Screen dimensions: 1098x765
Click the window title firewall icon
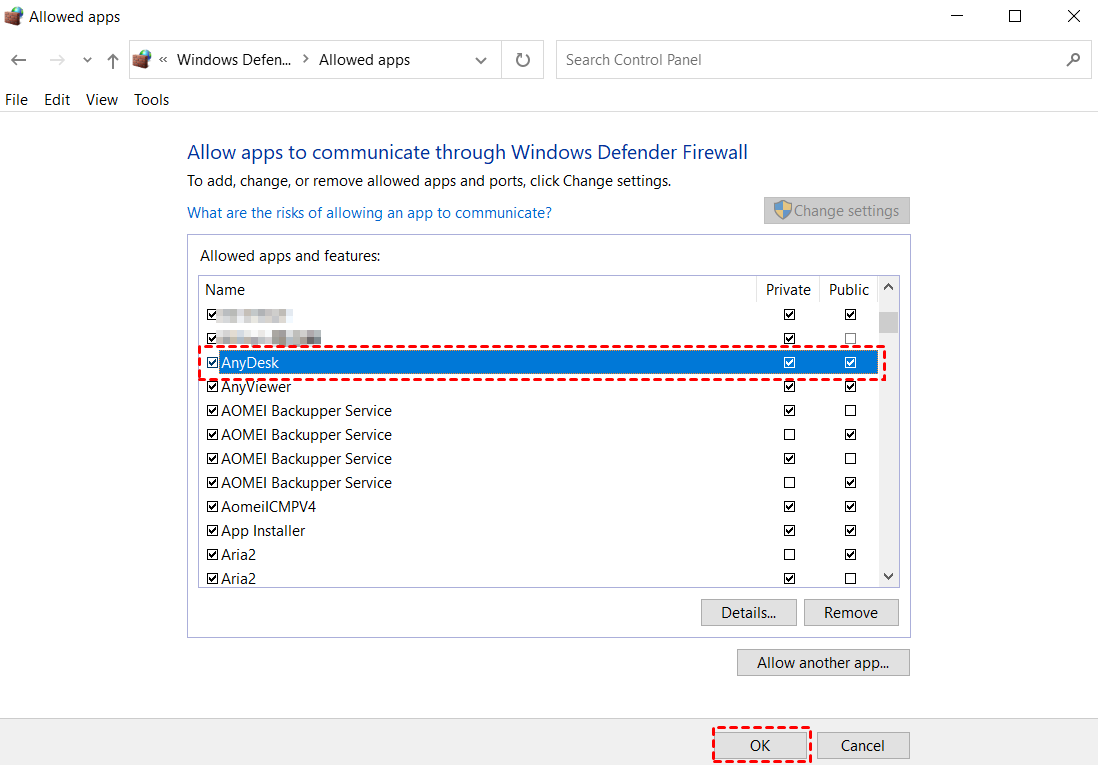[x=13, y=16]
